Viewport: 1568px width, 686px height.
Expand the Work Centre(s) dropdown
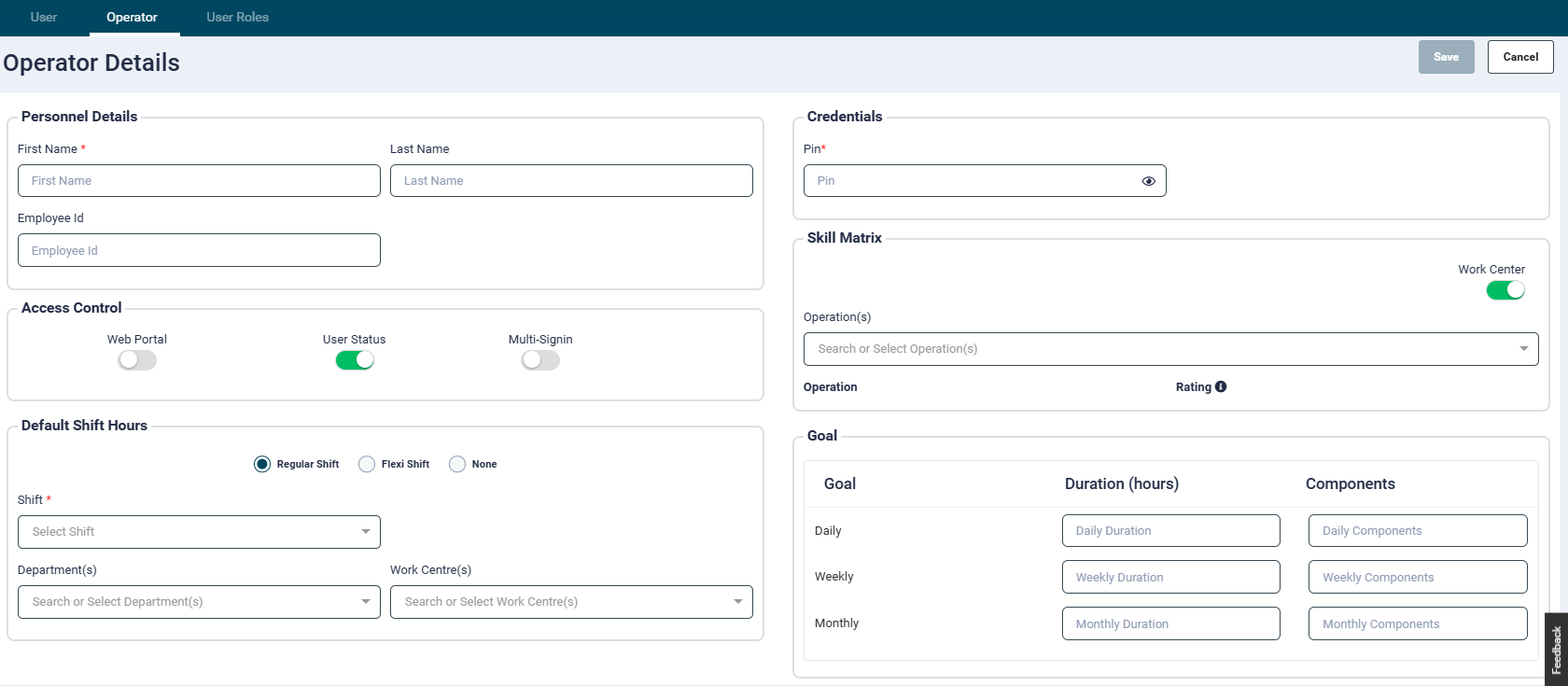coord(571,602)
